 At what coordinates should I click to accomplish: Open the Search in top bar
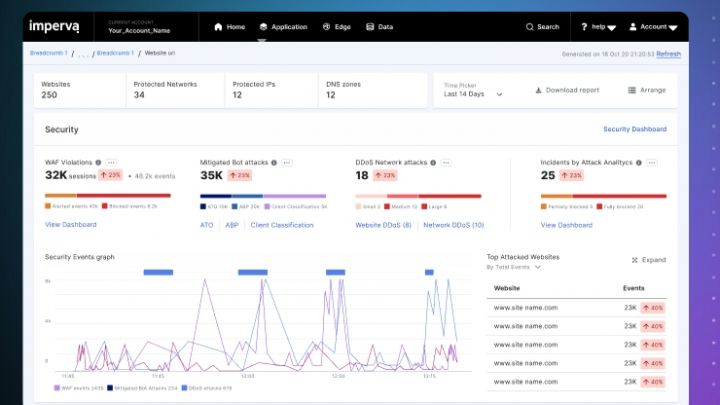[x=542, y=27]
